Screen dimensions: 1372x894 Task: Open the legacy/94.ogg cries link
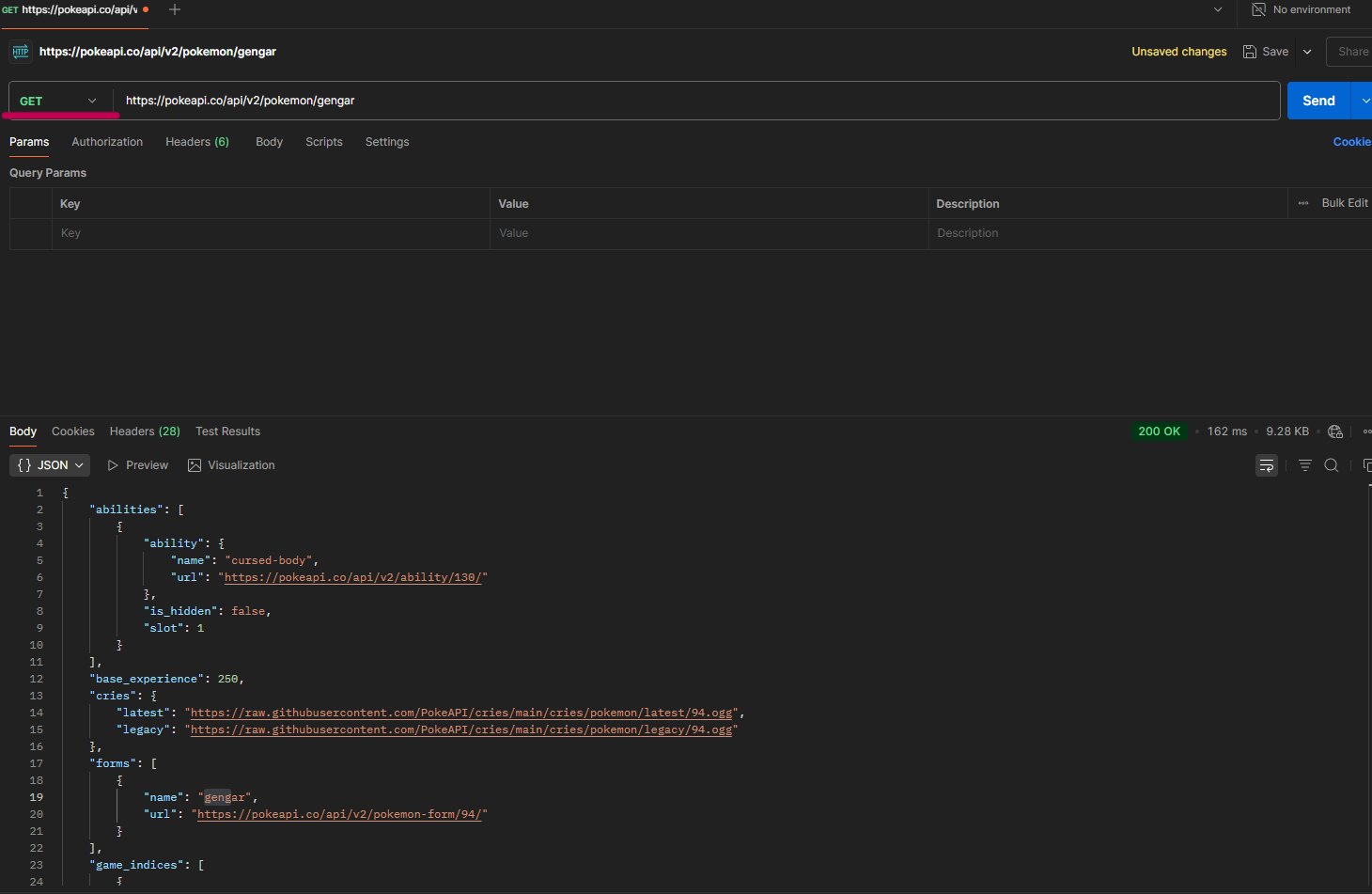pyautogui.click(x=461, y=729)
